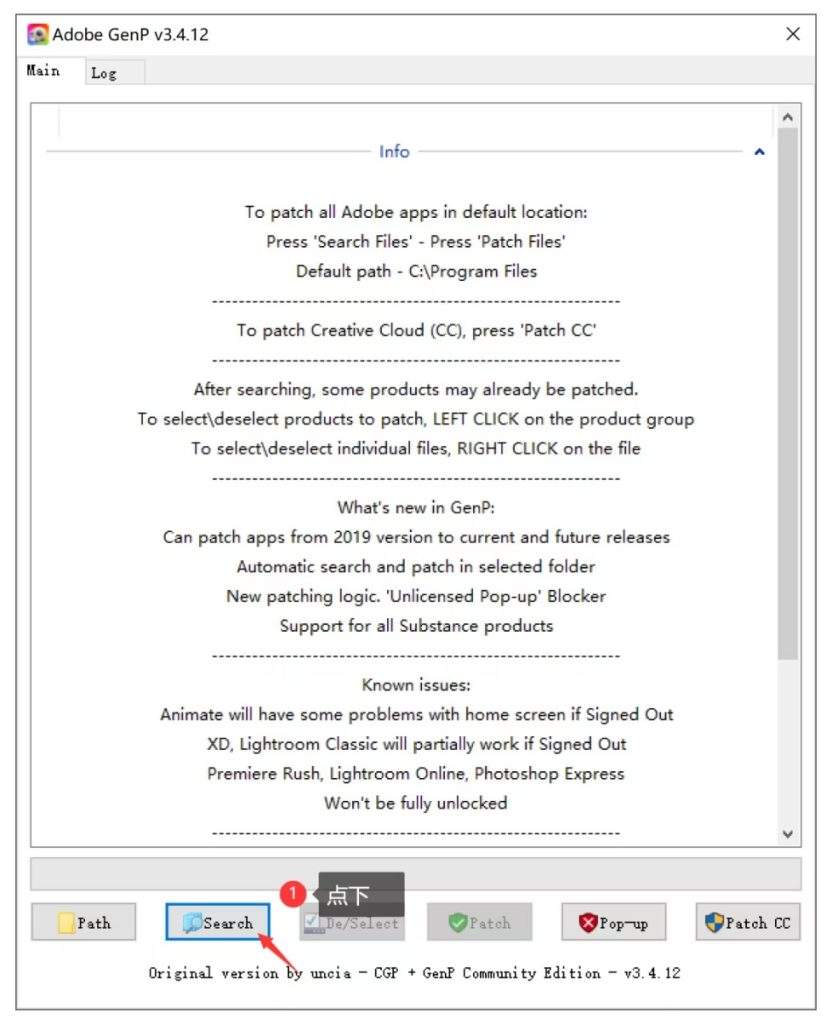Open the Path button to choose a folder
Image resolution: width=832 pixels, height=1024 pixels.
85,922
